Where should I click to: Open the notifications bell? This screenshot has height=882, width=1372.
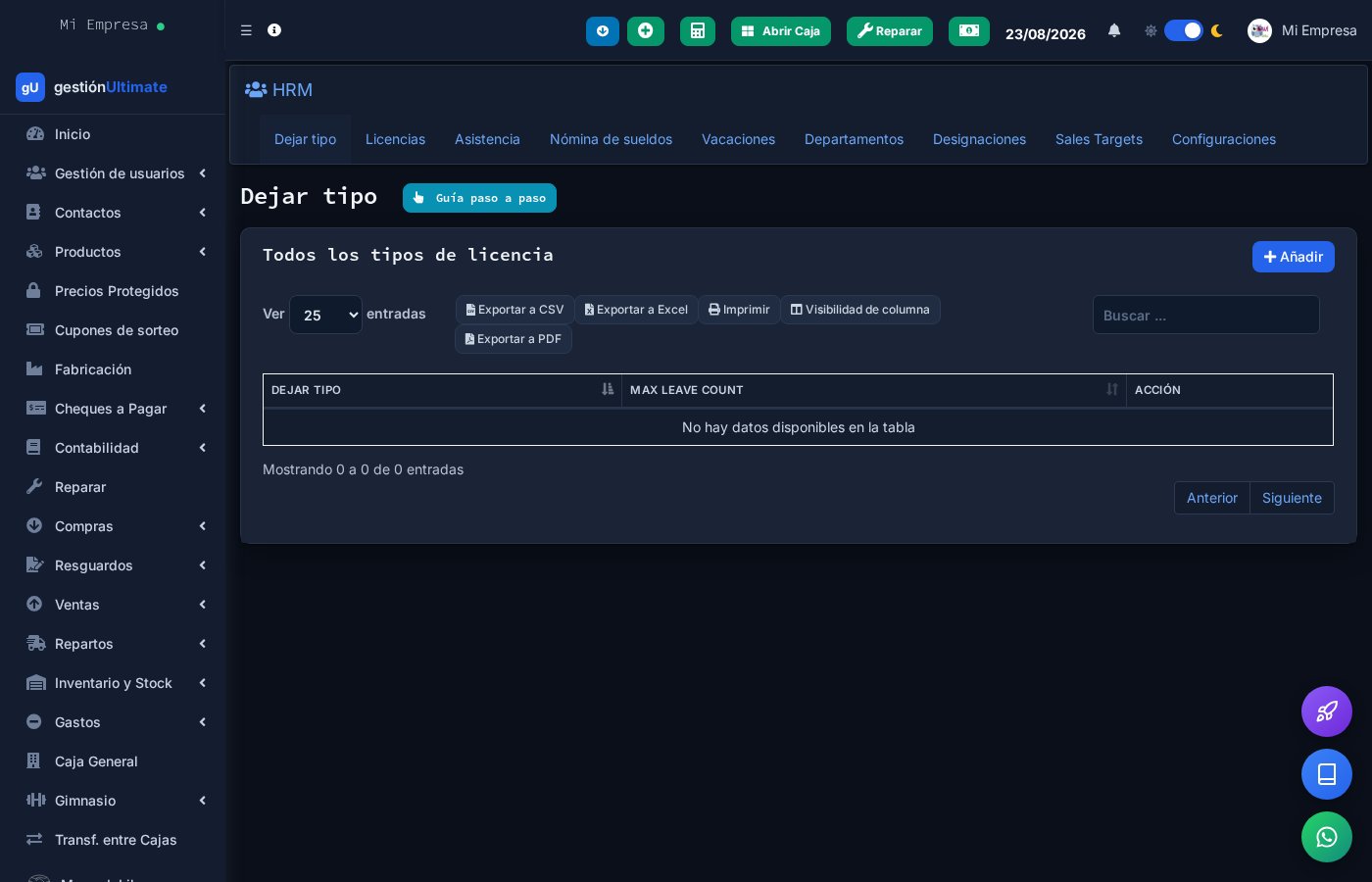(1114, 30)
